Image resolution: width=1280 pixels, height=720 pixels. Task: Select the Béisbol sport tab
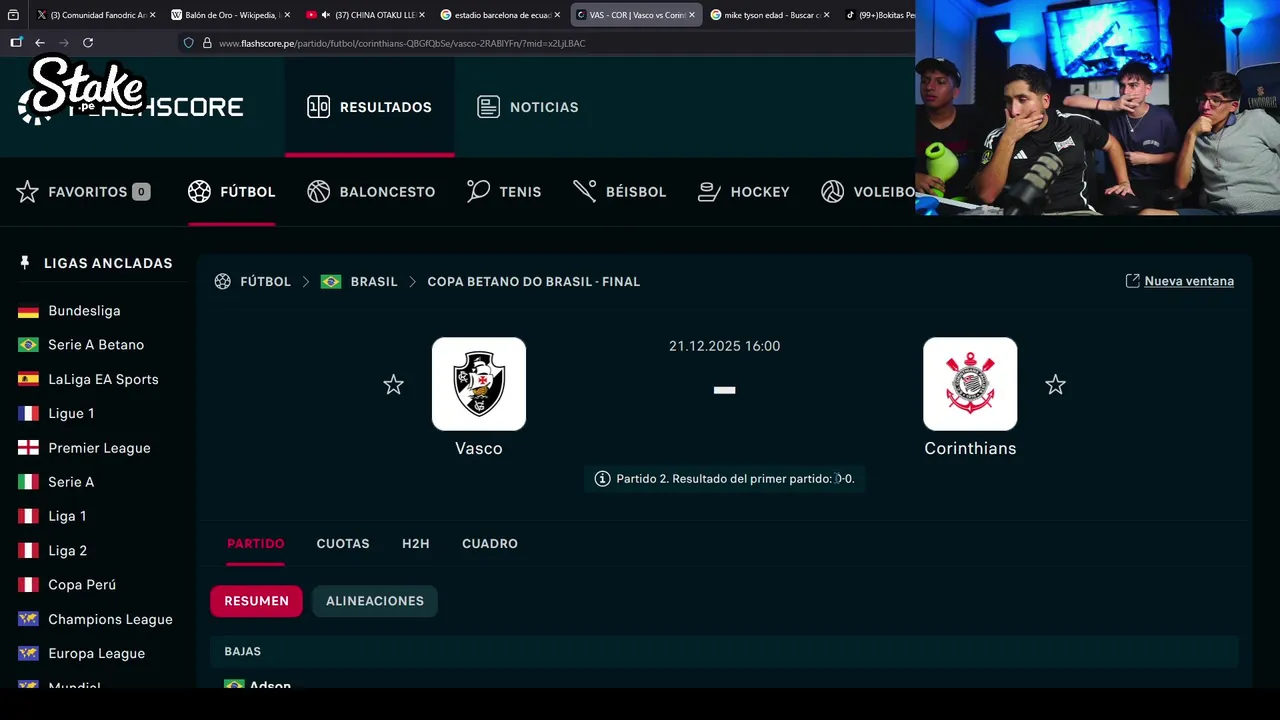pyautogui.click(x=619, y=192)
